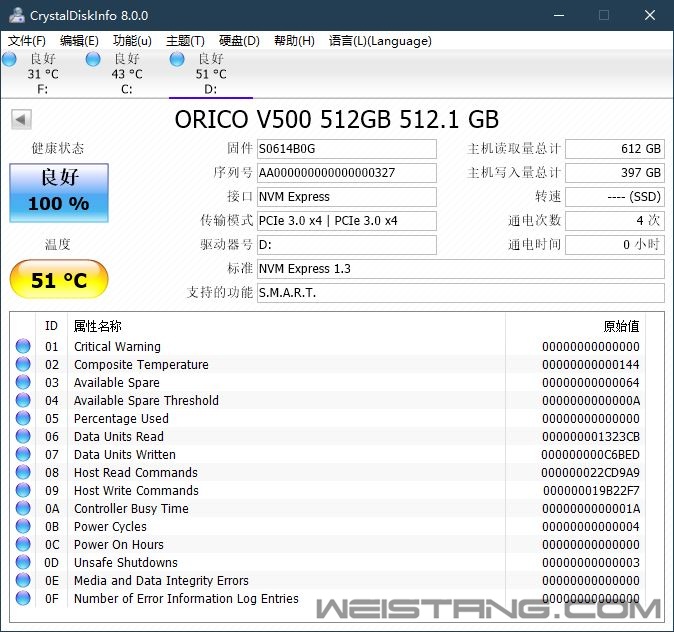Screen dimensions: 674x632
Task: Click the host reads value 612 GB
Action: click(615, 149)
